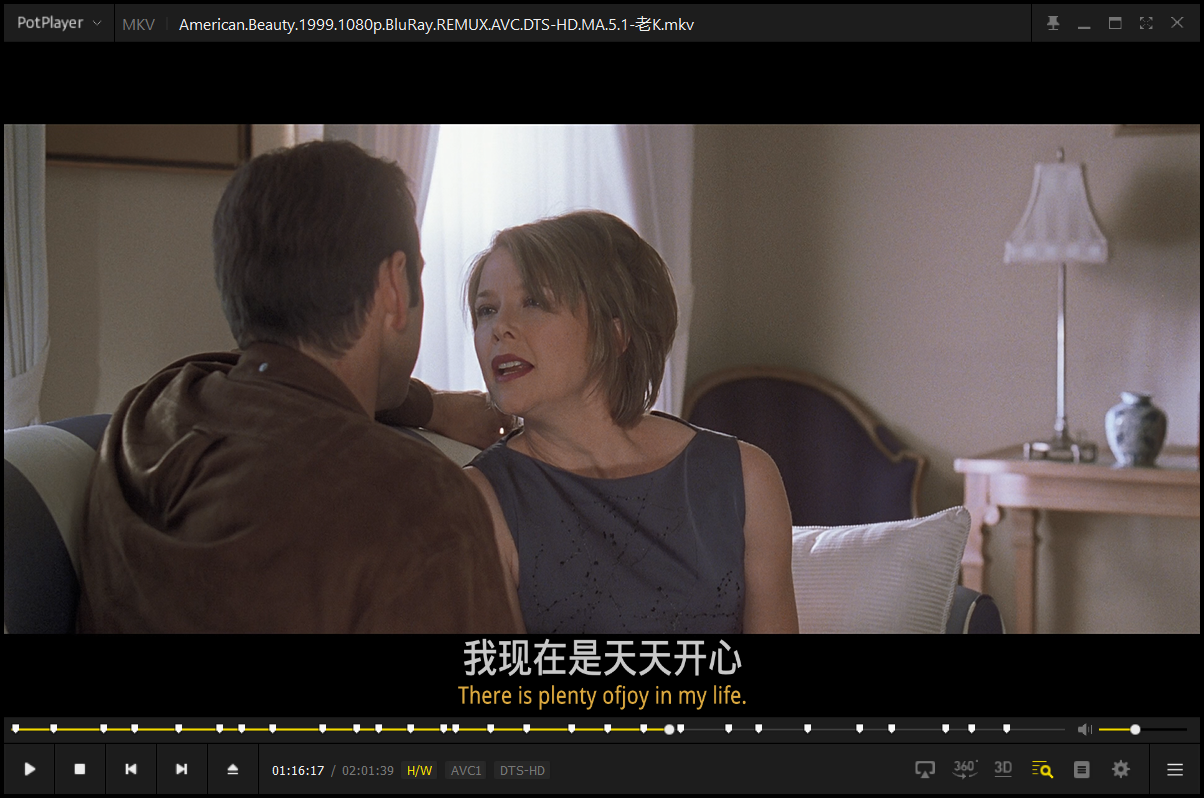Click the total duration 02:01:39
1204x798 pixels.
(x=368, y=771)
